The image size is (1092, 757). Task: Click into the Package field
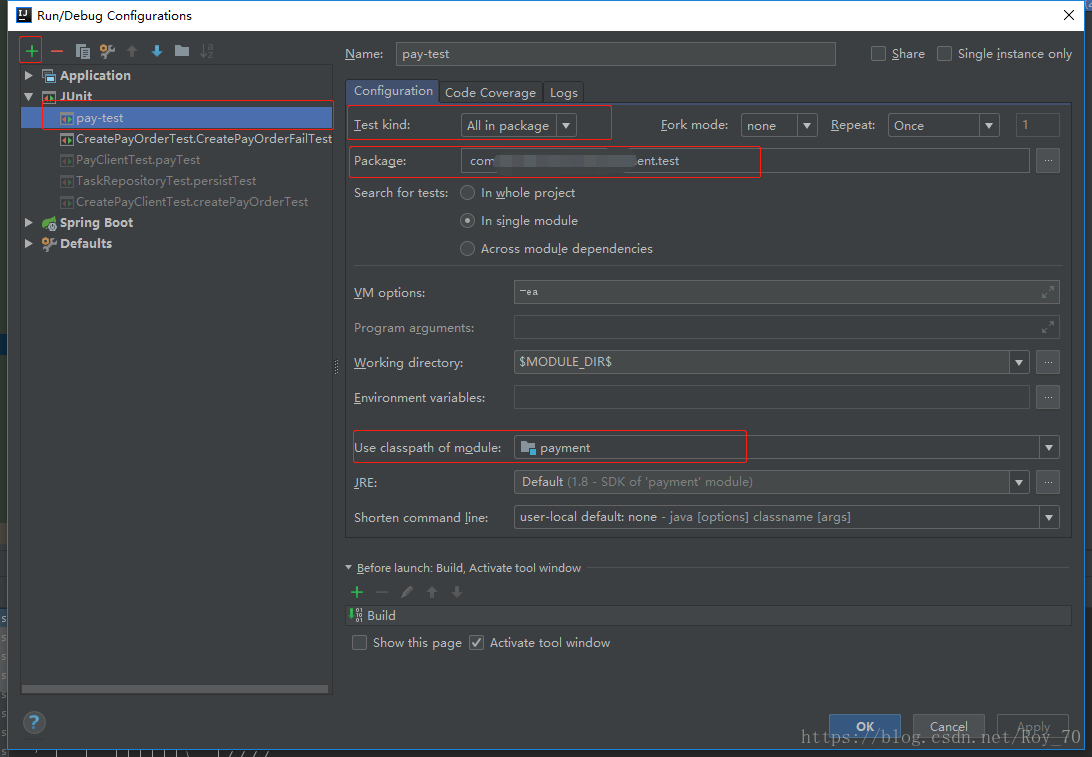745,161
